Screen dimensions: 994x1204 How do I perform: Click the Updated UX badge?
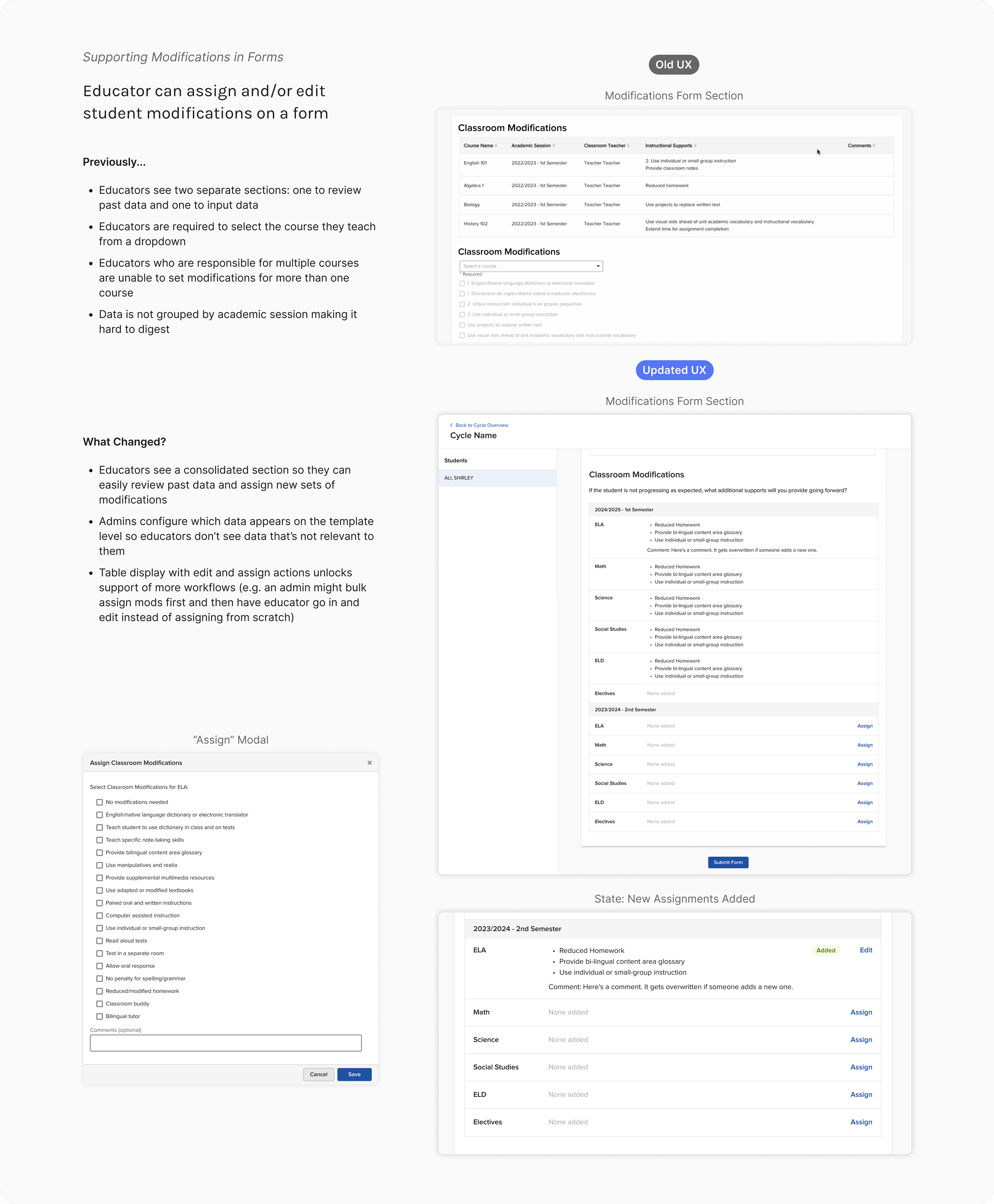pos(674,370)
